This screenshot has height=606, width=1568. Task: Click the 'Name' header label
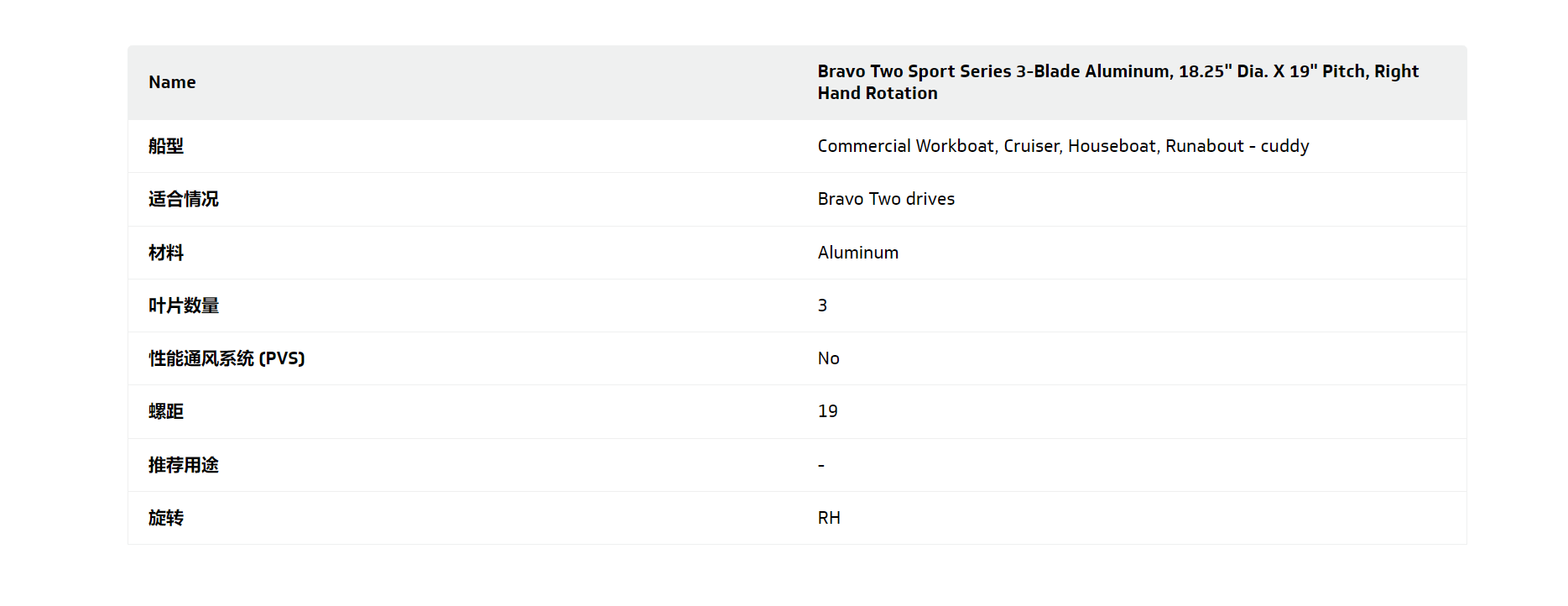click(172, 82)
